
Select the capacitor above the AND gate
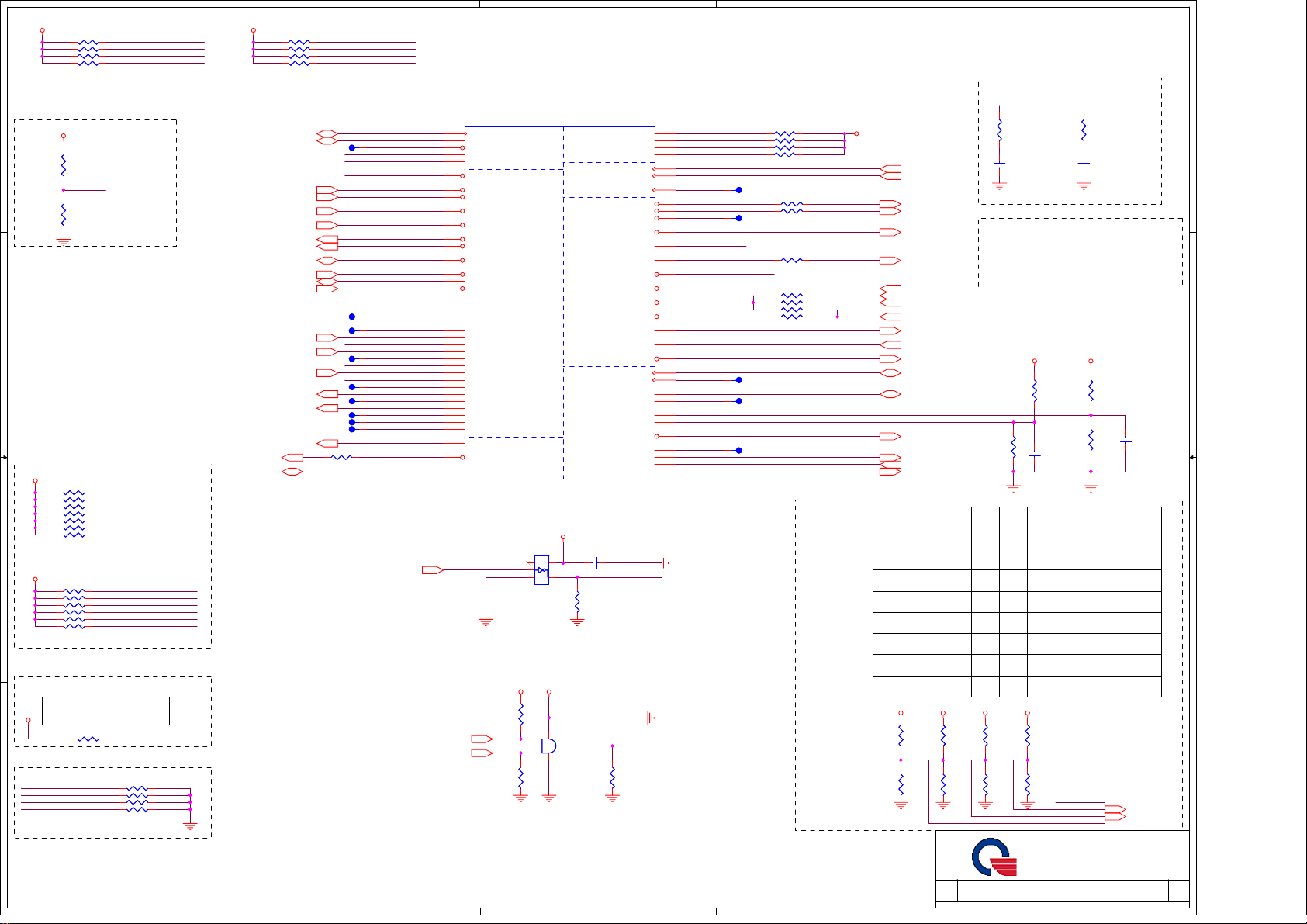581,718
